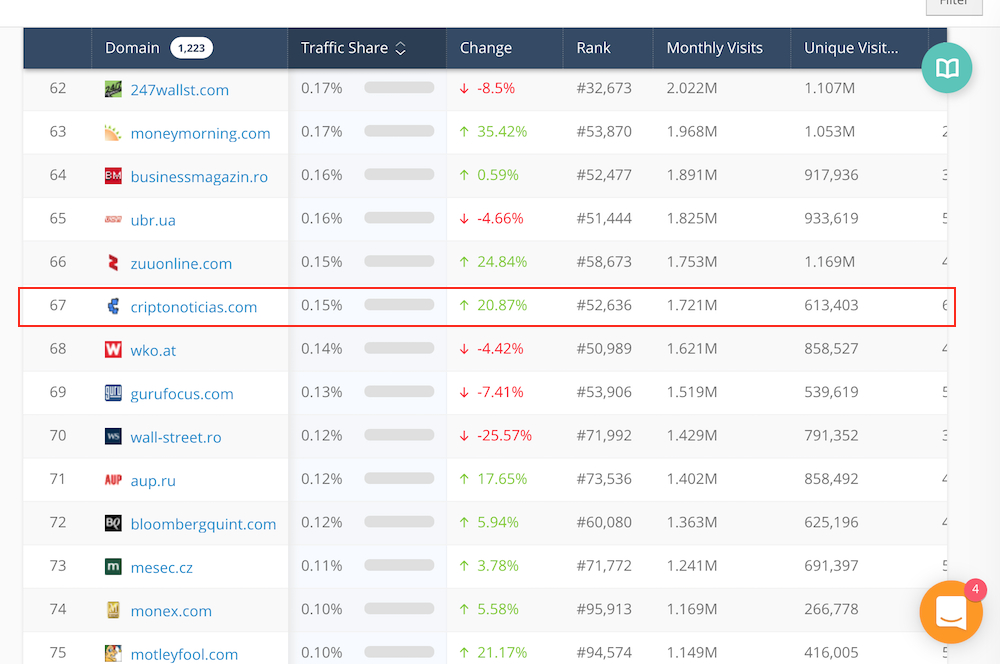The height and width of the screenshot is (664, 1000).
Task: Click the aup.ru favicon
Action: click(x=113, y=480)
